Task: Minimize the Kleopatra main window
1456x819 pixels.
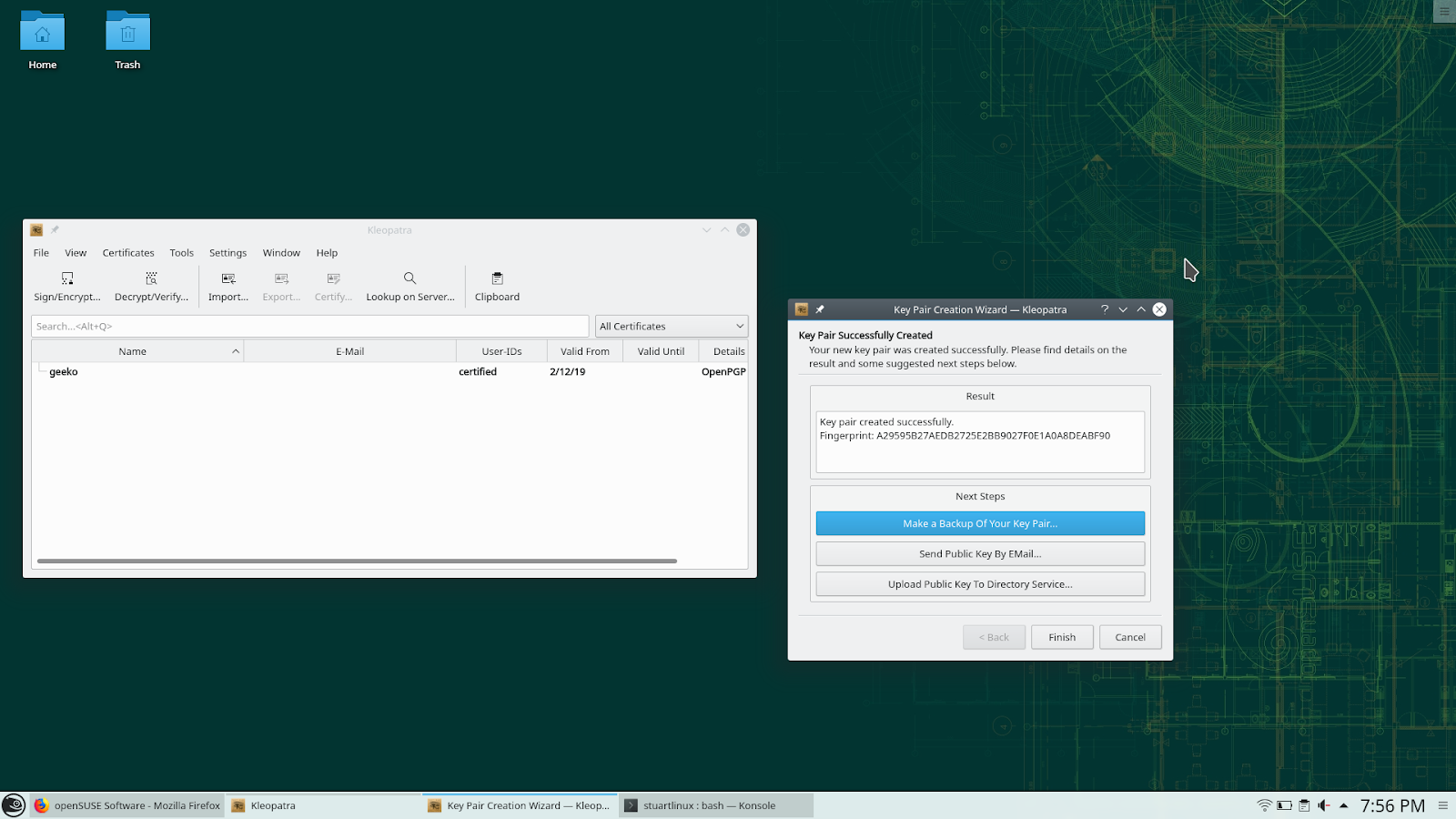Action: pos(706,230)
